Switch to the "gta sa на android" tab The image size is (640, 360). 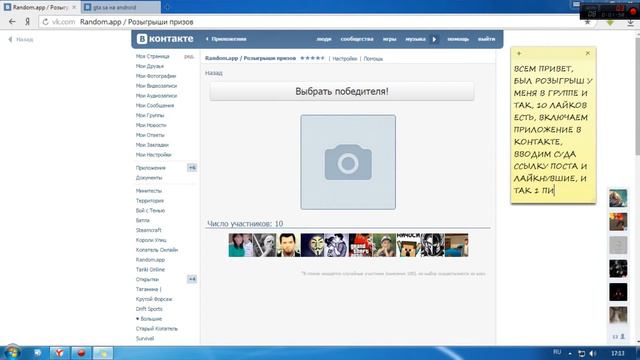pyautogui.click(x=121, y=7)
